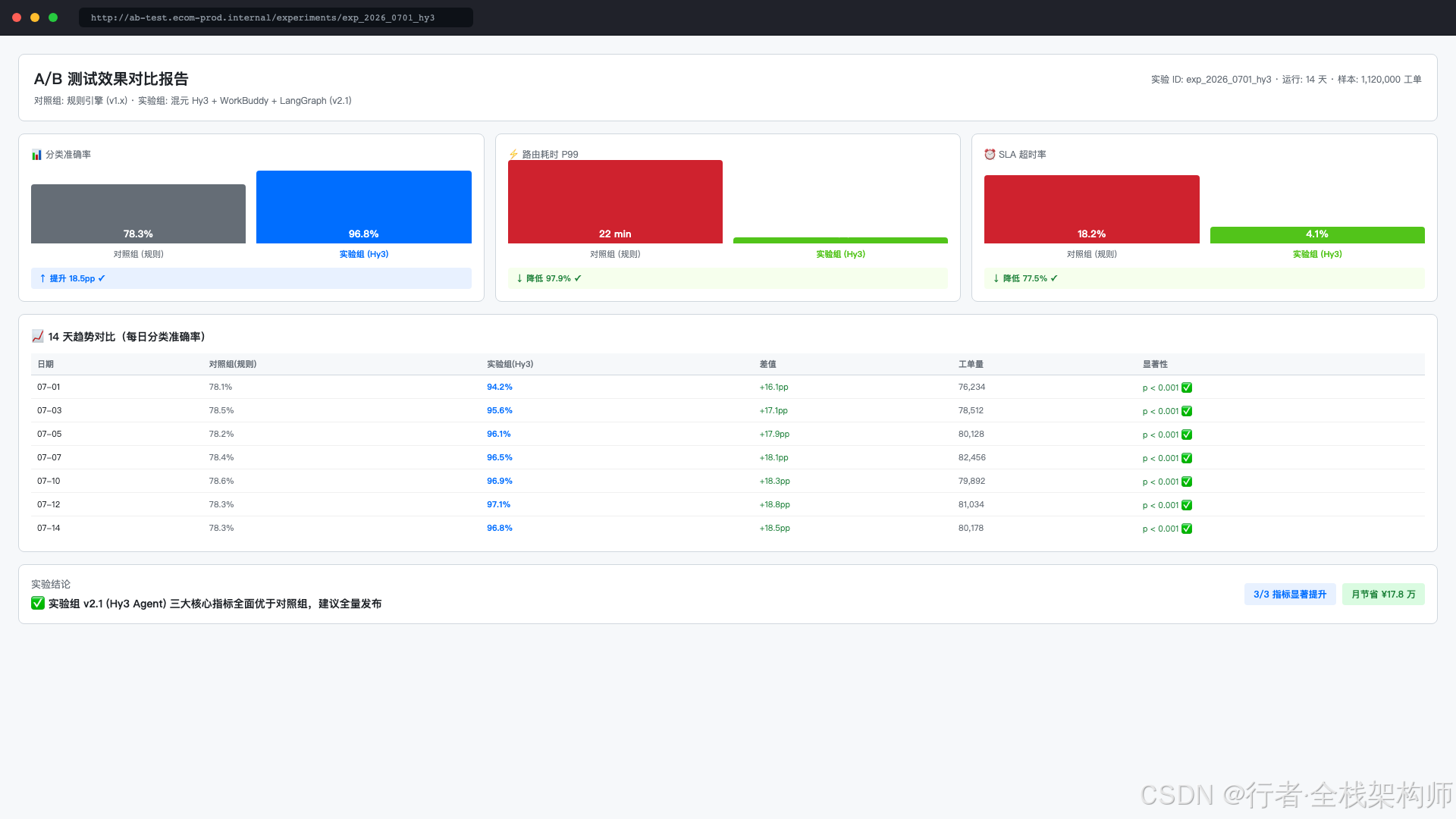The height and width of the screenshot is (819, 1456).
Task: Click the 日期 column header
Action: tap(45, 364)
